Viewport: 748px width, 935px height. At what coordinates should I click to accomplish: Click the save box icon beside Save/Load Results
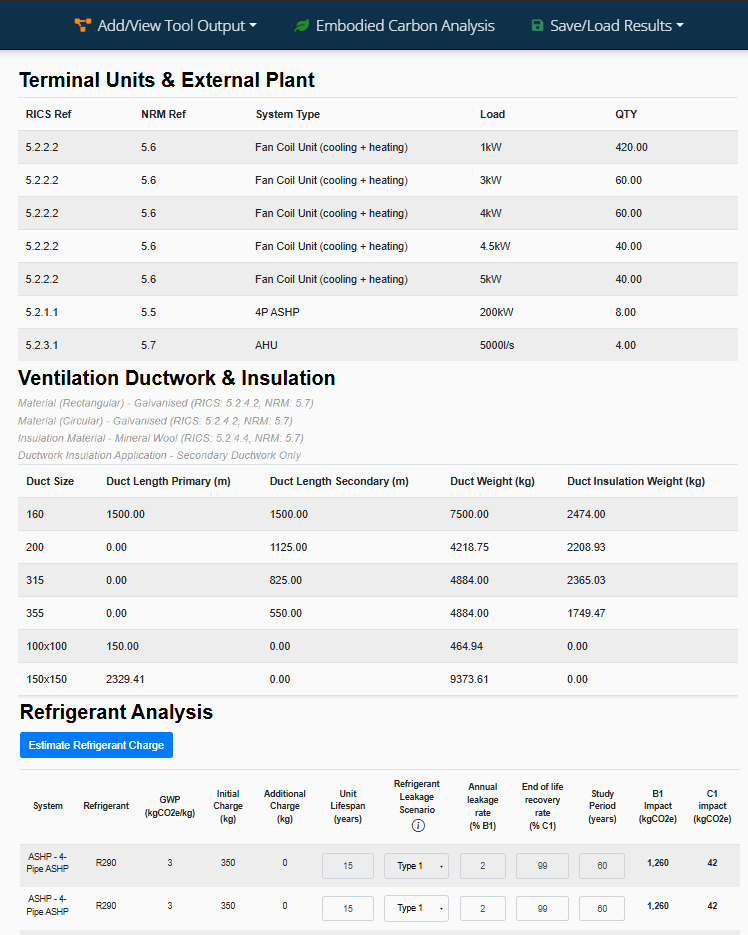(x=538, y=27)
